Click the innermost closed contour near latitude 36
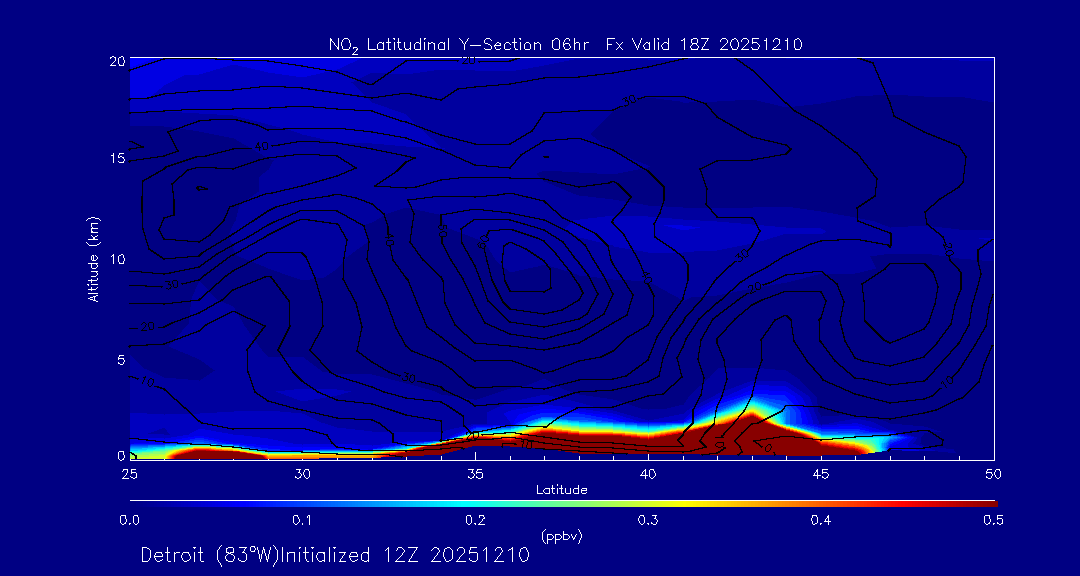The height and width of the screenshot is (576, 1080). click(527, 267)
